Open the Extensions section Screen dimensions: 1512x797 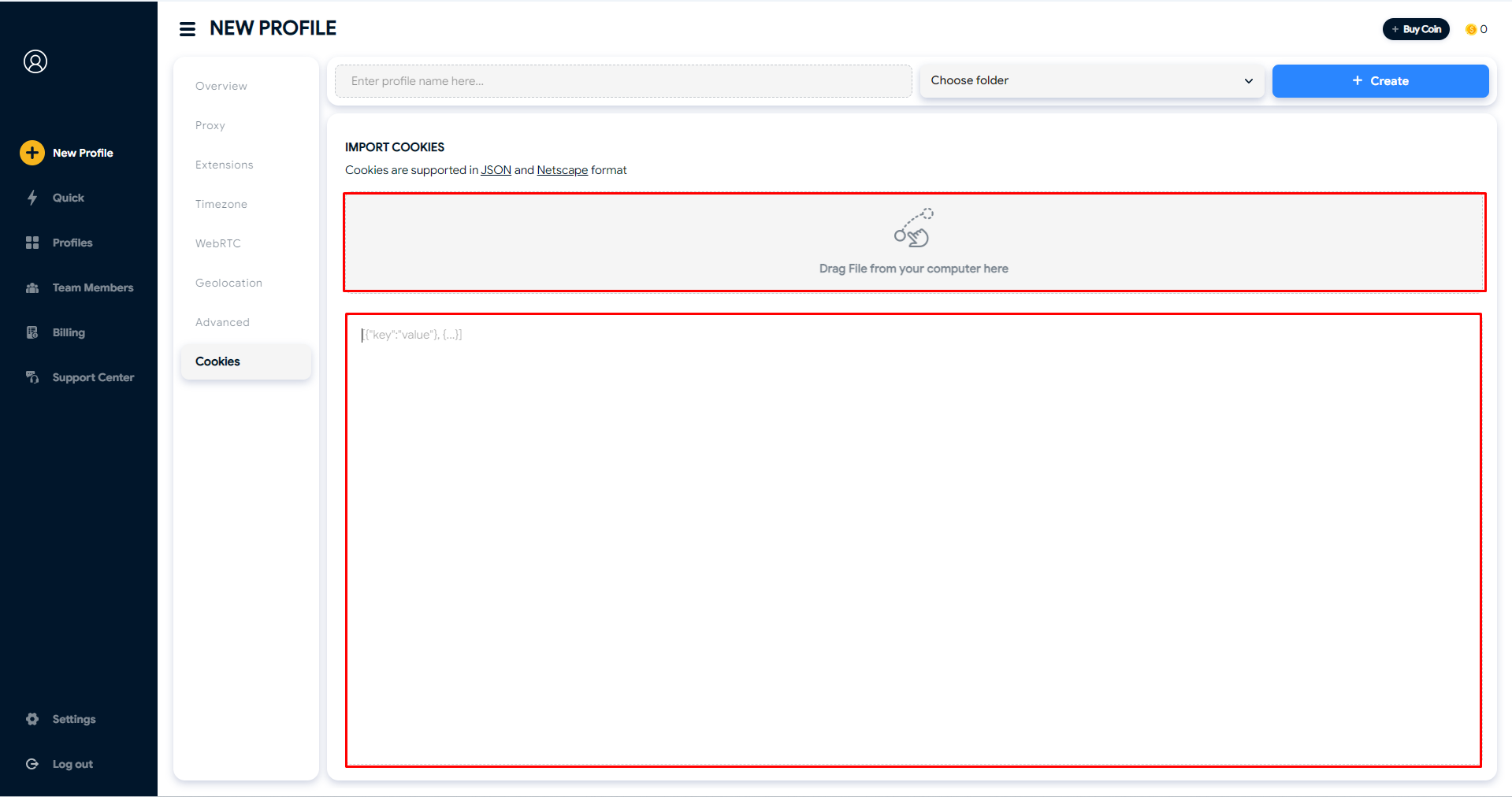pos(225,165)
